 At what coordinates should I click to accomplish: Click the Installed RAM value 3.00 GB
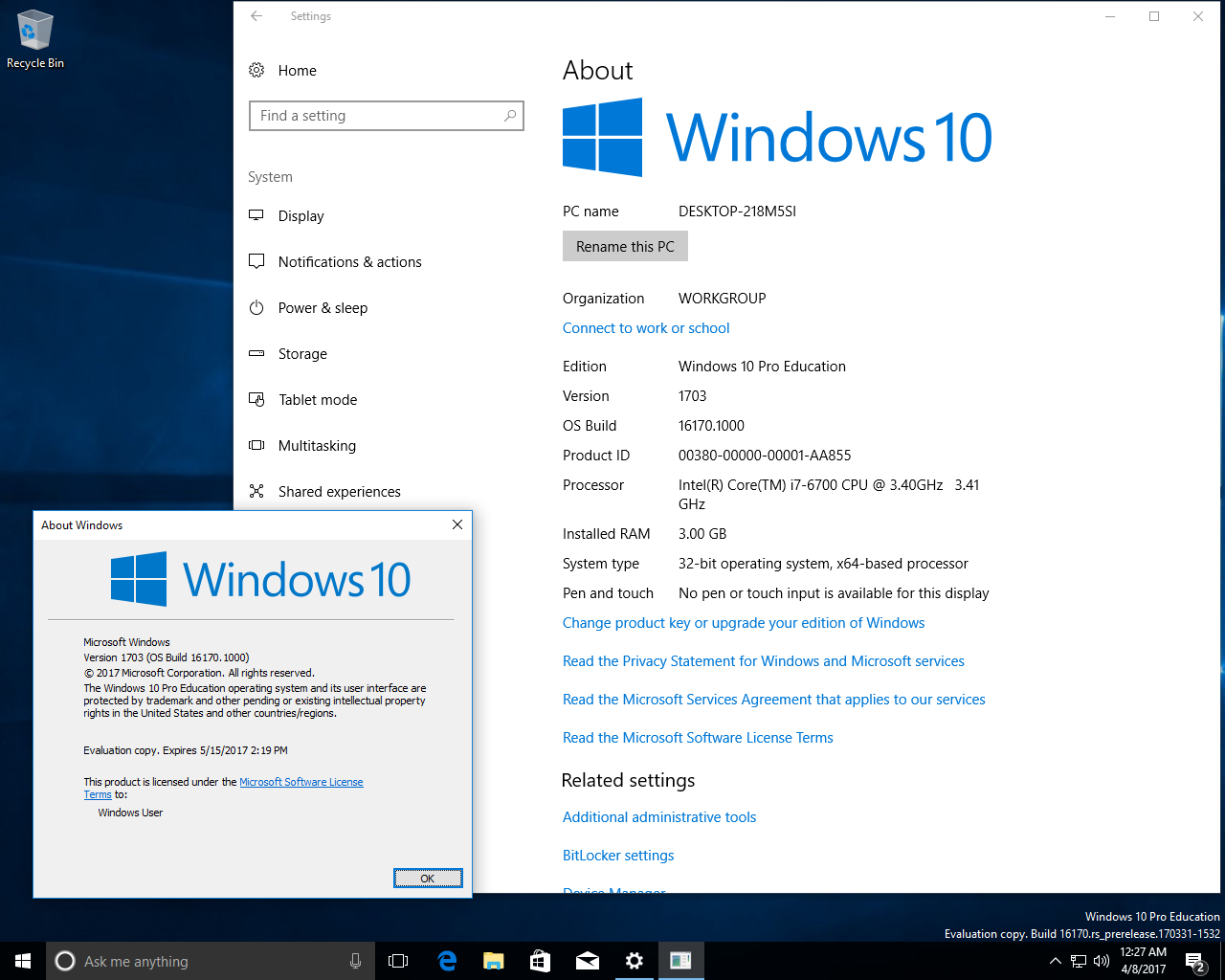702,534
